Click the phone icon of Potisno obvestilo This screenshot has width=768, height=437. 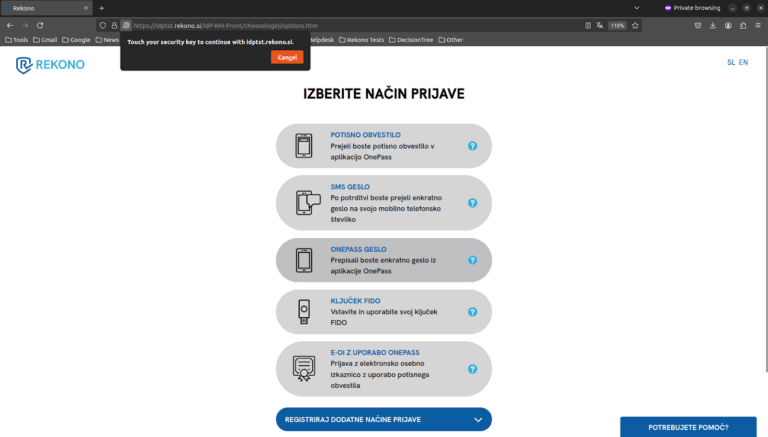tap(304, 146)
